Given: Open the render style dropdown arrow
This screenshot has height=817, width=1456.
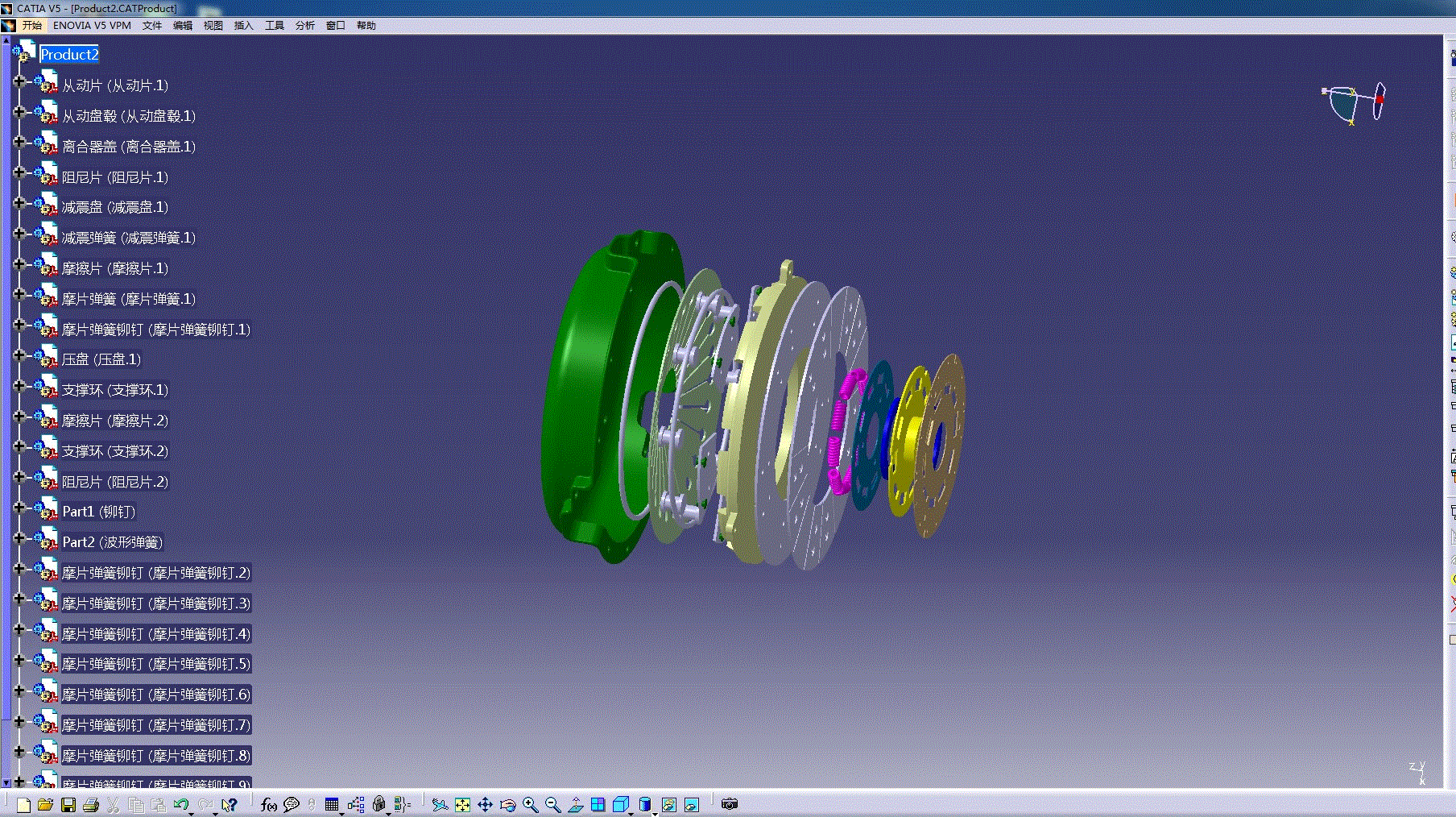Looking at the screenshot, I should tap(655, 813).
